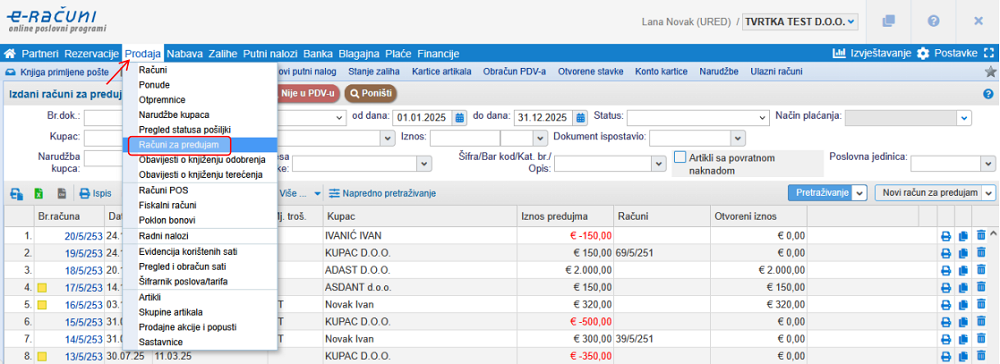
Task: Click linked invoice 69/5/251 in Računi column
Action: (635, 253)
